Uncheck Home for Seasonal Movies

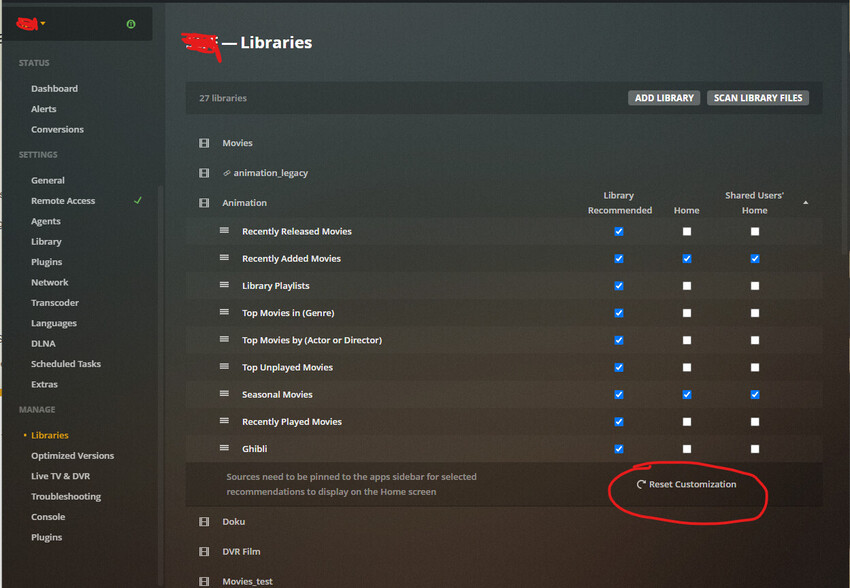click(687, 395)
